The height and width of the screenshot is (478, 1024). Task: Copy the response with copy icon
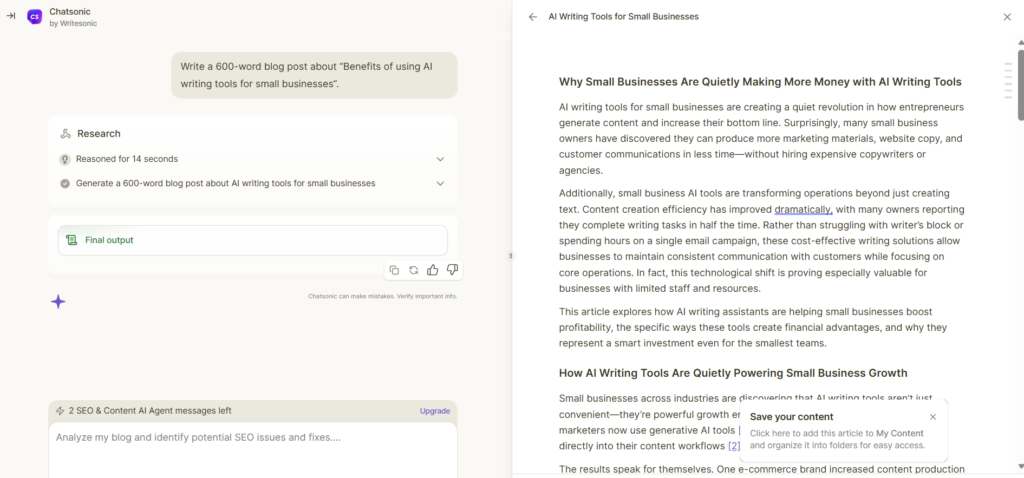click(x=394, y=270)
